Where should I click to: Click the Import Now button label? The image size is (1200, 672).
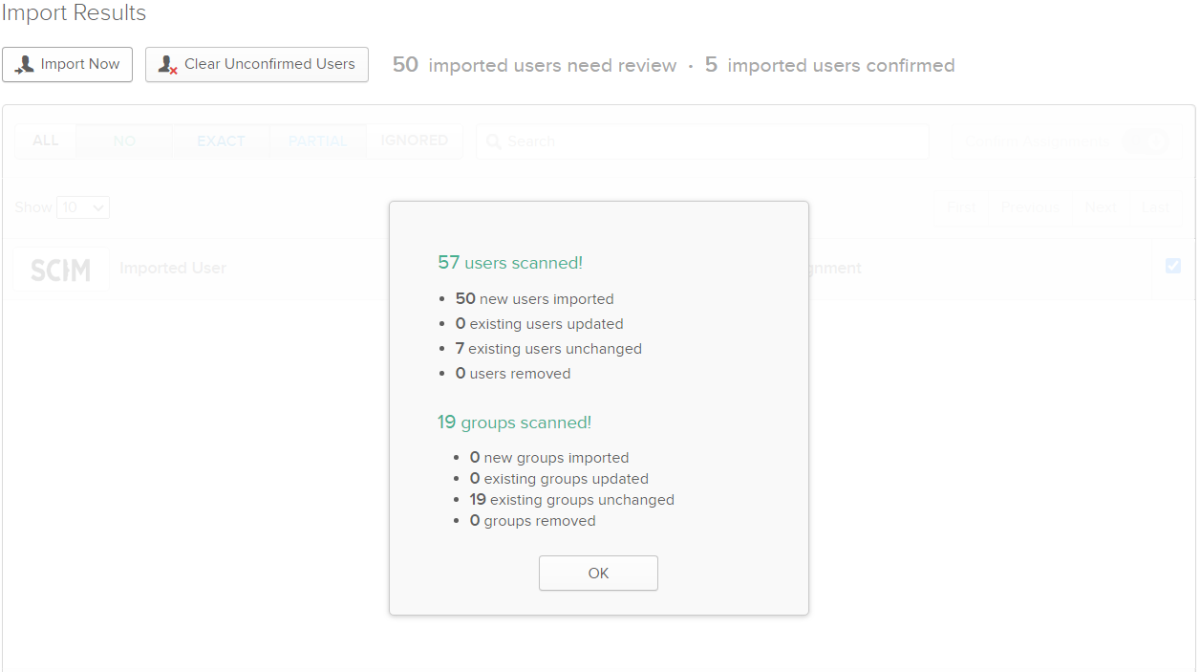tap(80, 64)
